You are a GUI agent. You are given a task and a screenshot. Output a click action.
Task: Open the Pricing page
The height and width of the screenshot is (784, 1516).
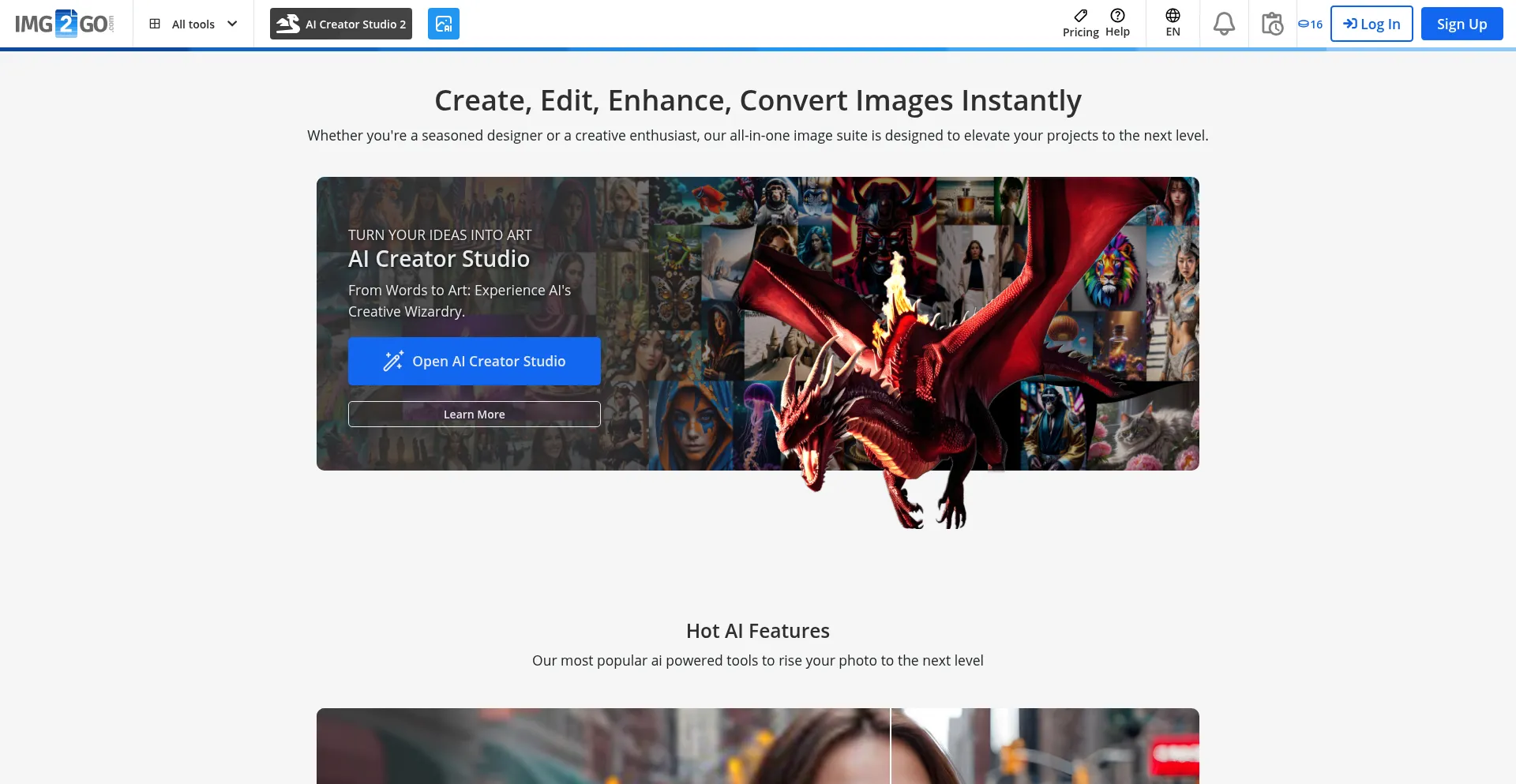1080,24
